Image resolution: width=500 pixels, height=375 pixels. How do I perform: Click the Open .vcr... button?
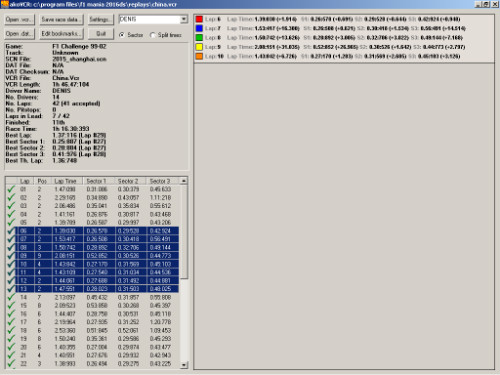coord(20,20)
